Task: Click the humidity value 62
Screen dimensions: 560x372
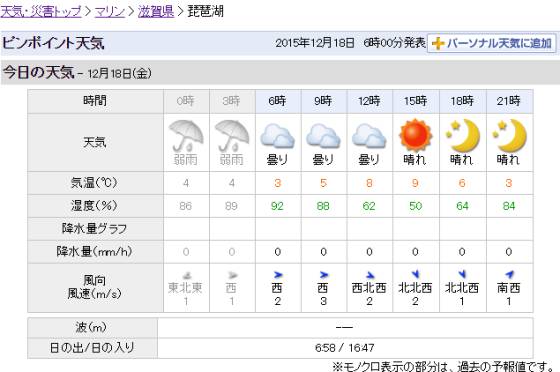Action: (x=369, y=206)
